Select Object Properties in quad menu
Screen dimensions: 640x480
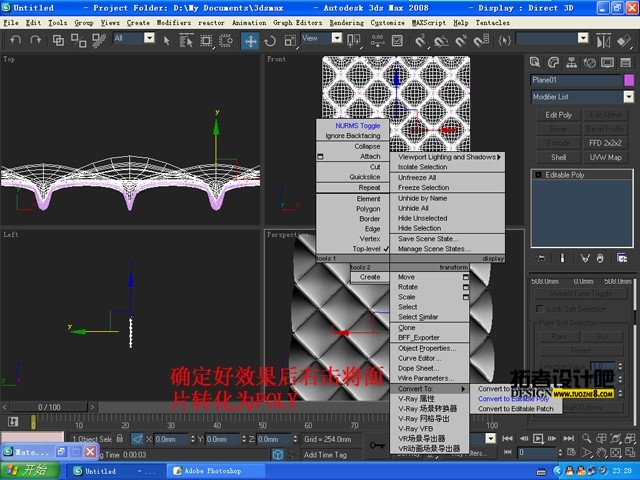427,349
